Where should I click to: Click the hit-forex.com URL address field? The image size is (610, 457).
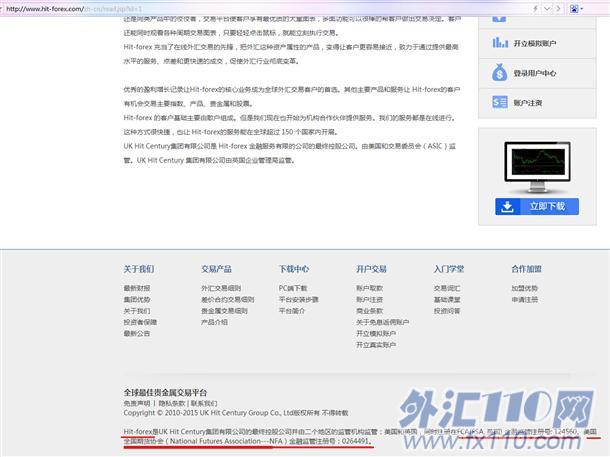click(265, 9)
